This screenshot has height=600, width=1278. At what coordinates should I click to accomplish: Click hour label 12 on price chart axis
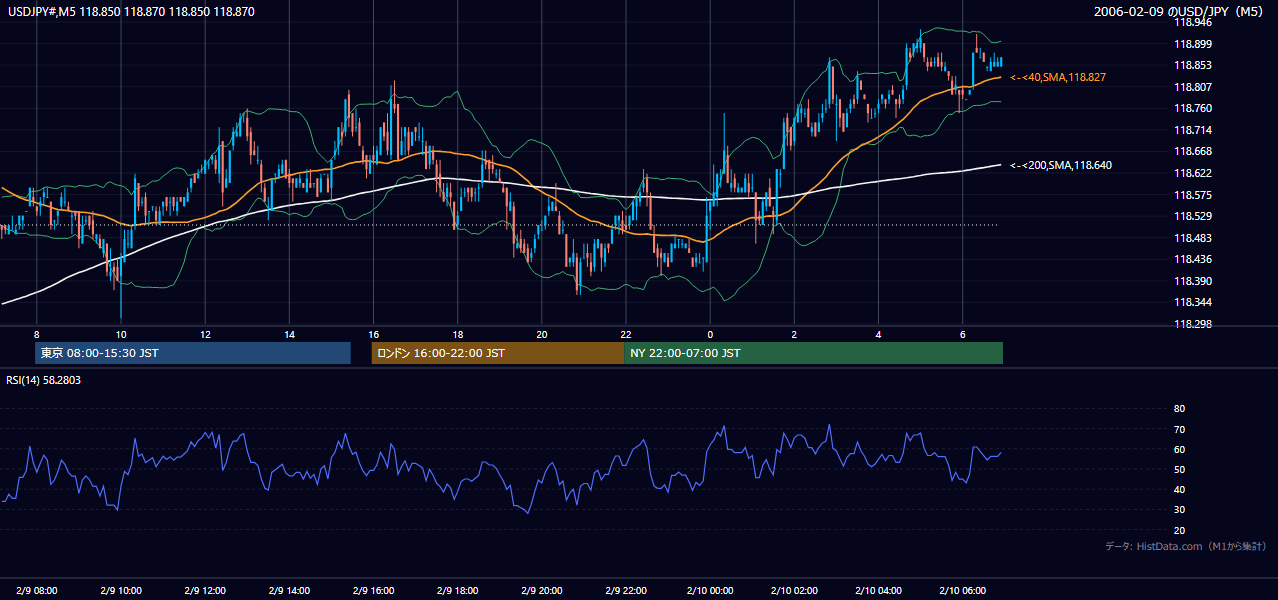pos(205,334)
